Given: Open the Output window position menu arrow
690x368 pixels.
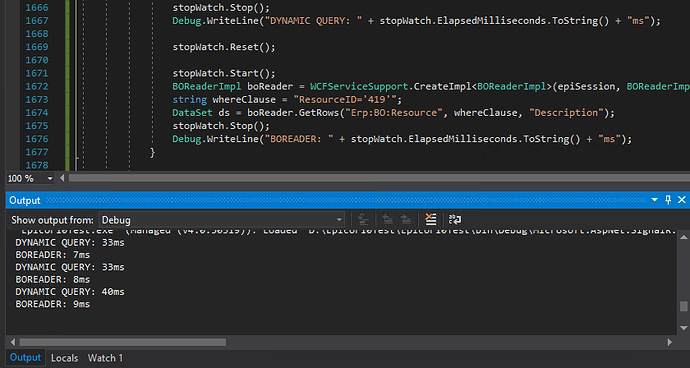Looking at the screenshot, I should 655,200.
